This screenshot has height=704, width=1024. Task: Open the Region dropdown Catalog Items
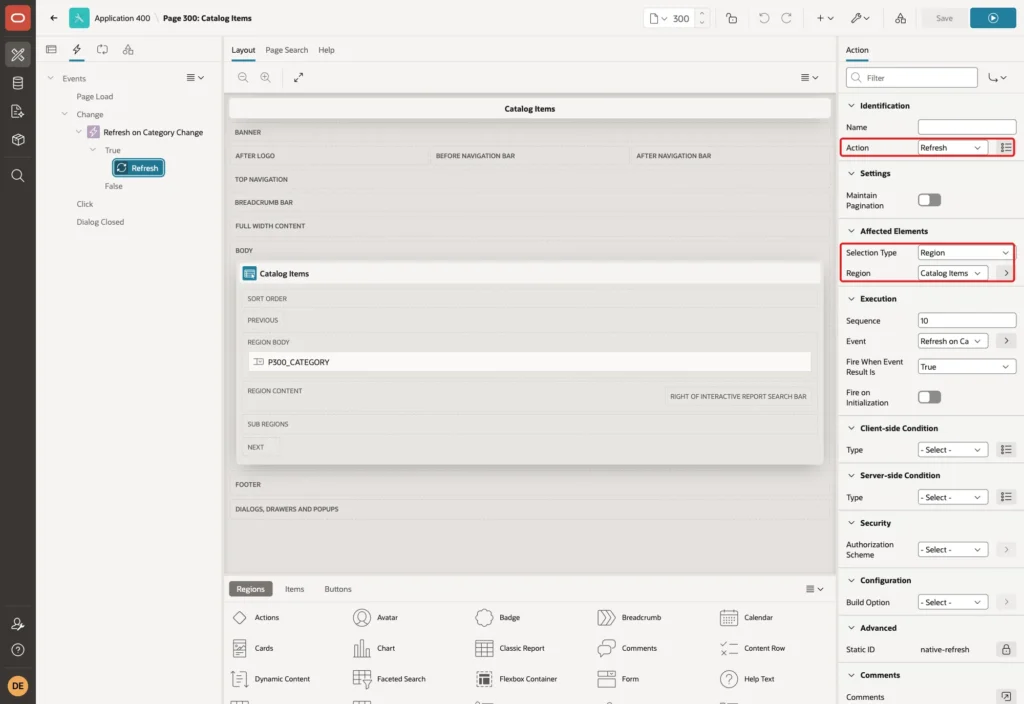coord(953,273)
